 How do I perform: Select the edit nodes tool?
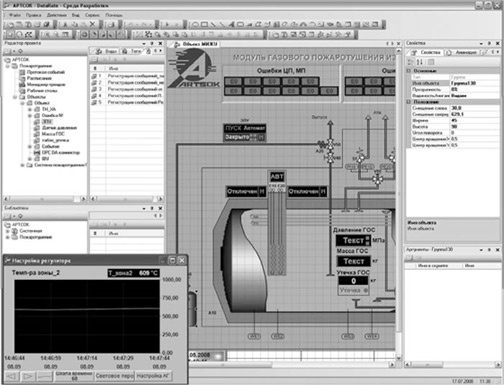tap(29, 34)
